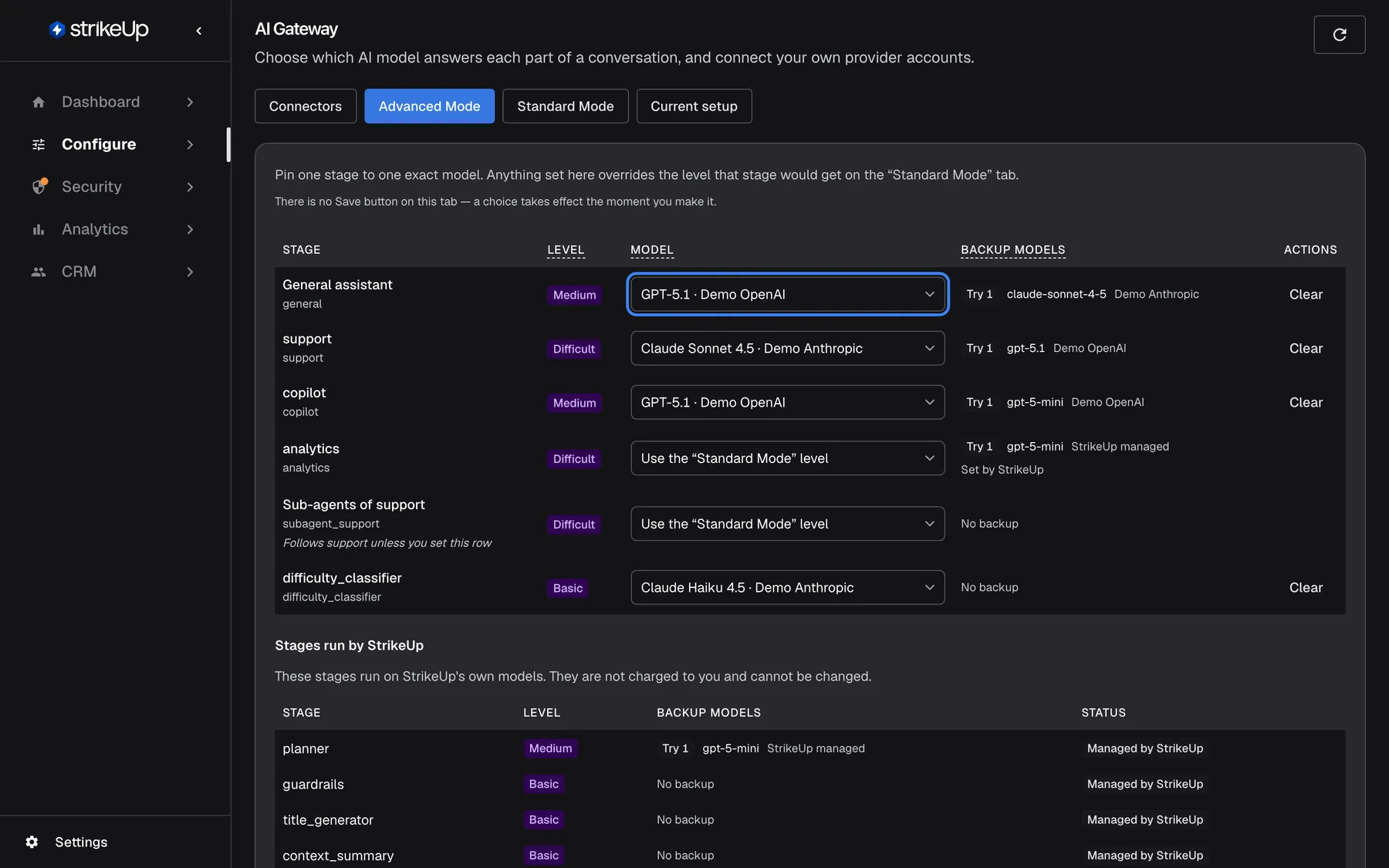Click the 'Set by StrikeUp' note
The height and width of the screenshot is (868, 1389).
pyautogui.click(x=1002, y=469)
